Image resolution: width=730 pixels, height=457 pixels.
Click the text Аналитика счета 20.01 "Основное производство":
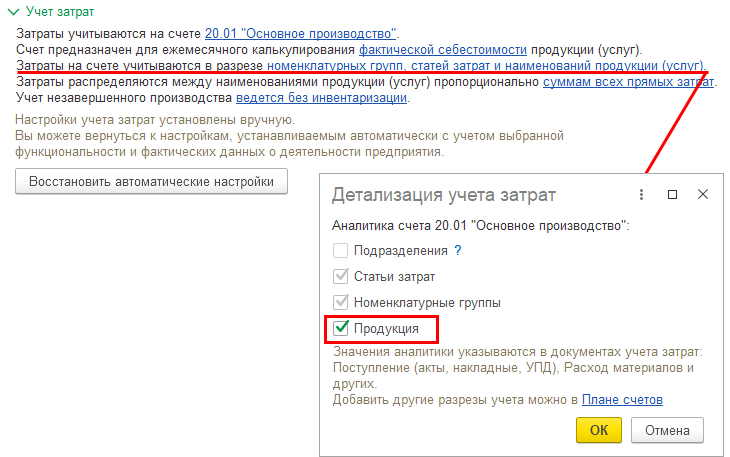pos(480,226)
